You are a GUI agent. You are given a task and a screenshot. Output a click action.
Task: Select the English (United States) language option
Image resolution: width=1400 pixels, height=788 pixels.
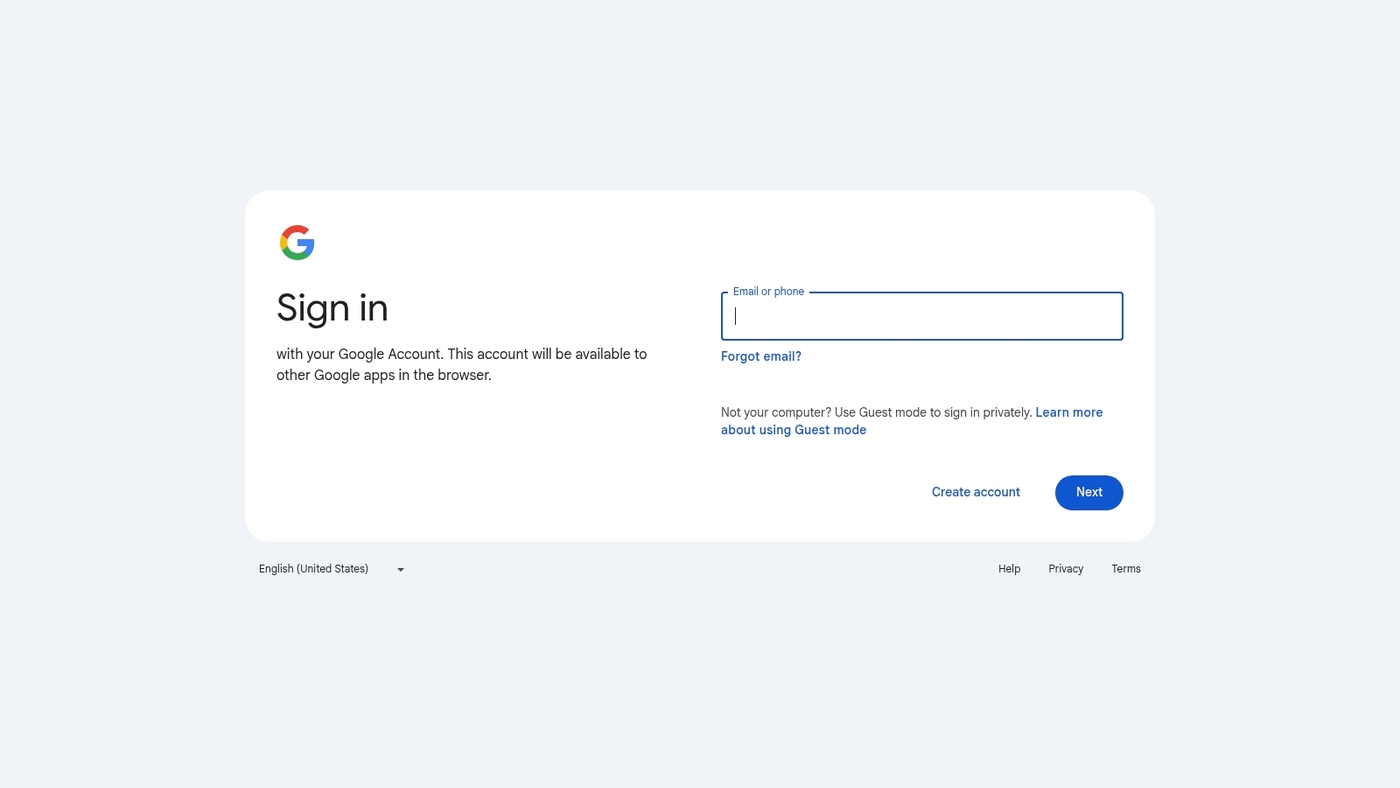pyautogui.click(x=313, y=569)
